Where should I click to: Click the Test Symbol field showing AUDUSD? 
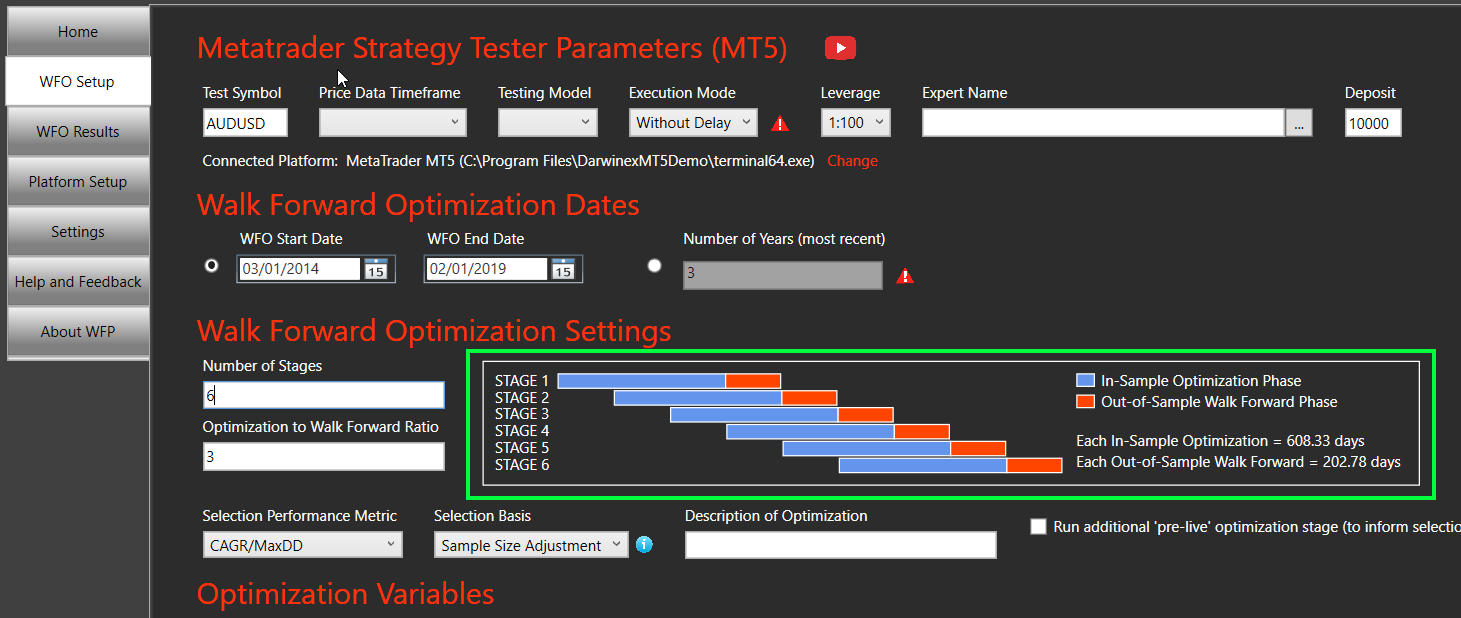(245, 123)
